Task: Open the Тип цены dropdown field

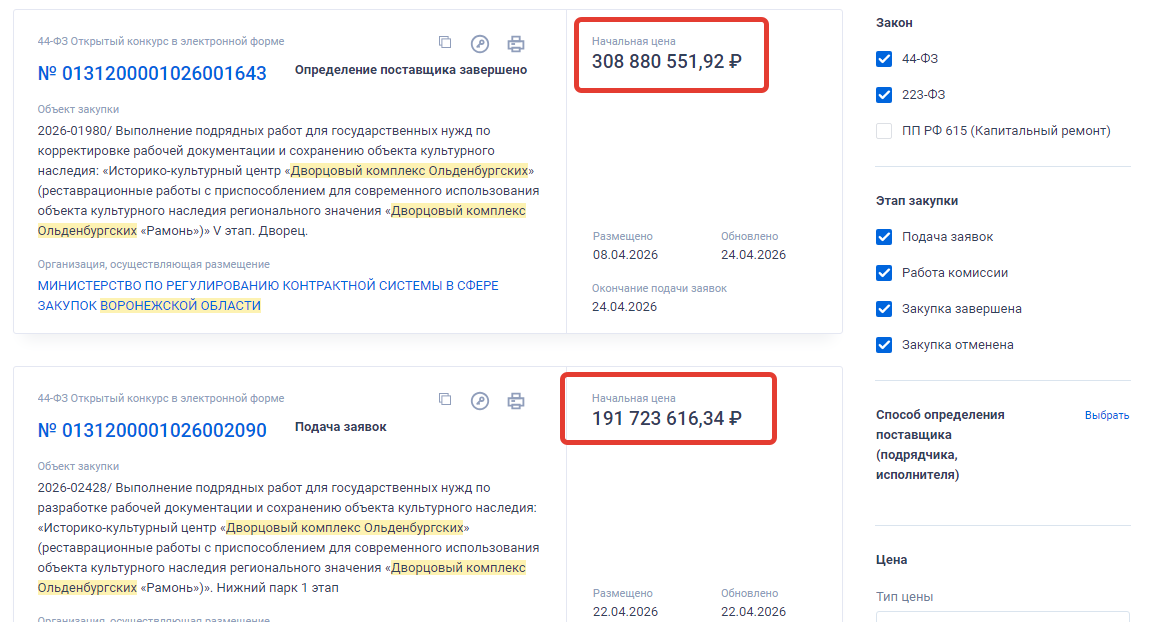Action: 1002,616
